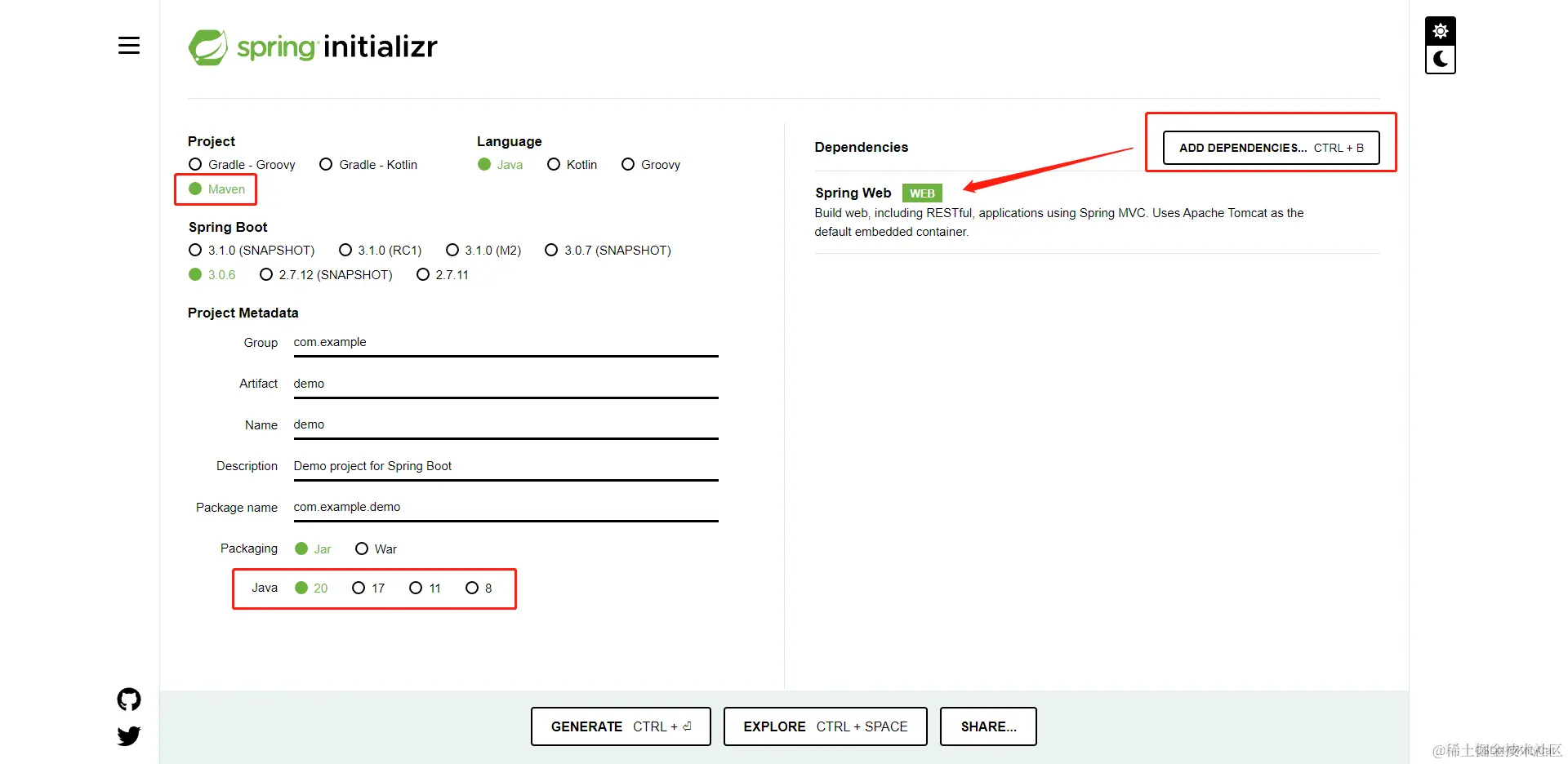Click the Share button
The height and width of the screenshot is (764, 1568).
(988, 726)
